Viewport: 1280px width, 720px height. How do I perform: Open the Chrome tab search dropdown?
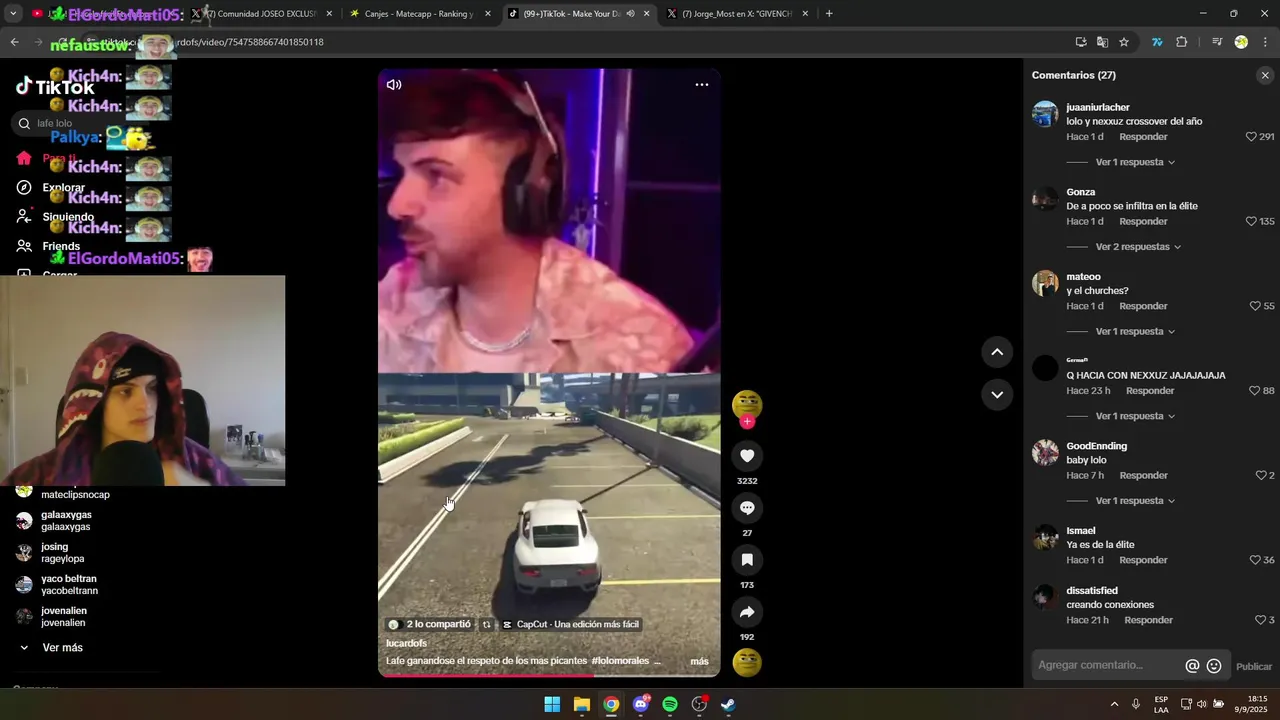pos(13,14)
